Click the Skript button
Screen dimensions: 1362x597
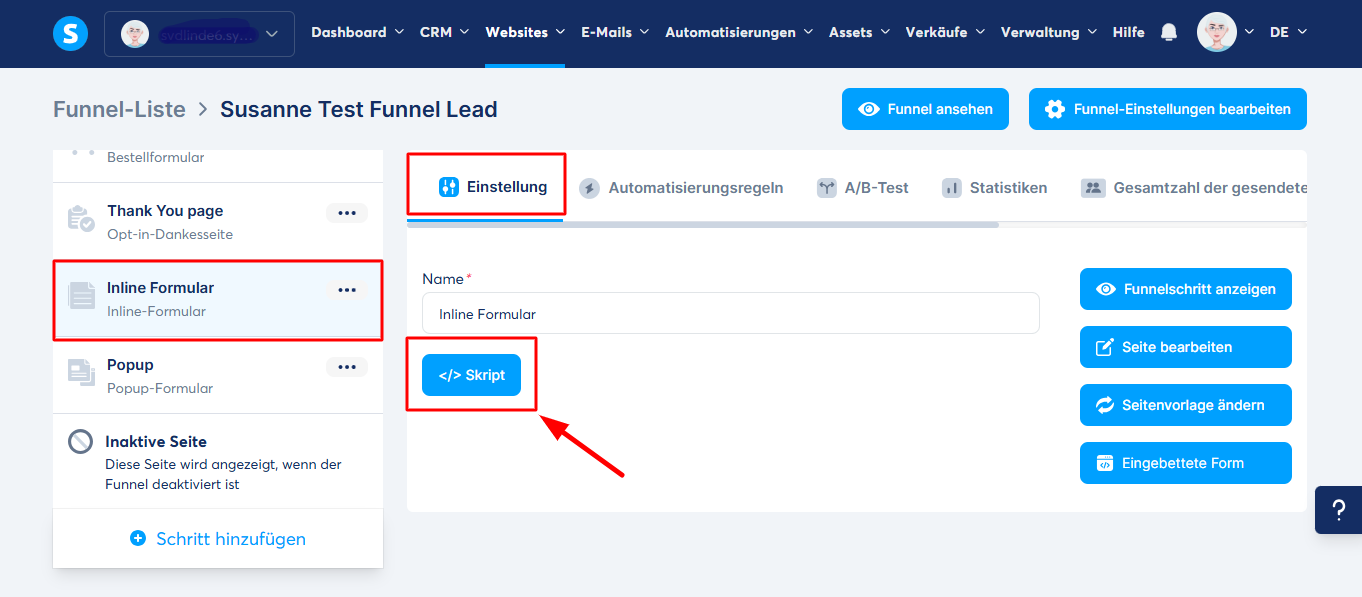471,375
